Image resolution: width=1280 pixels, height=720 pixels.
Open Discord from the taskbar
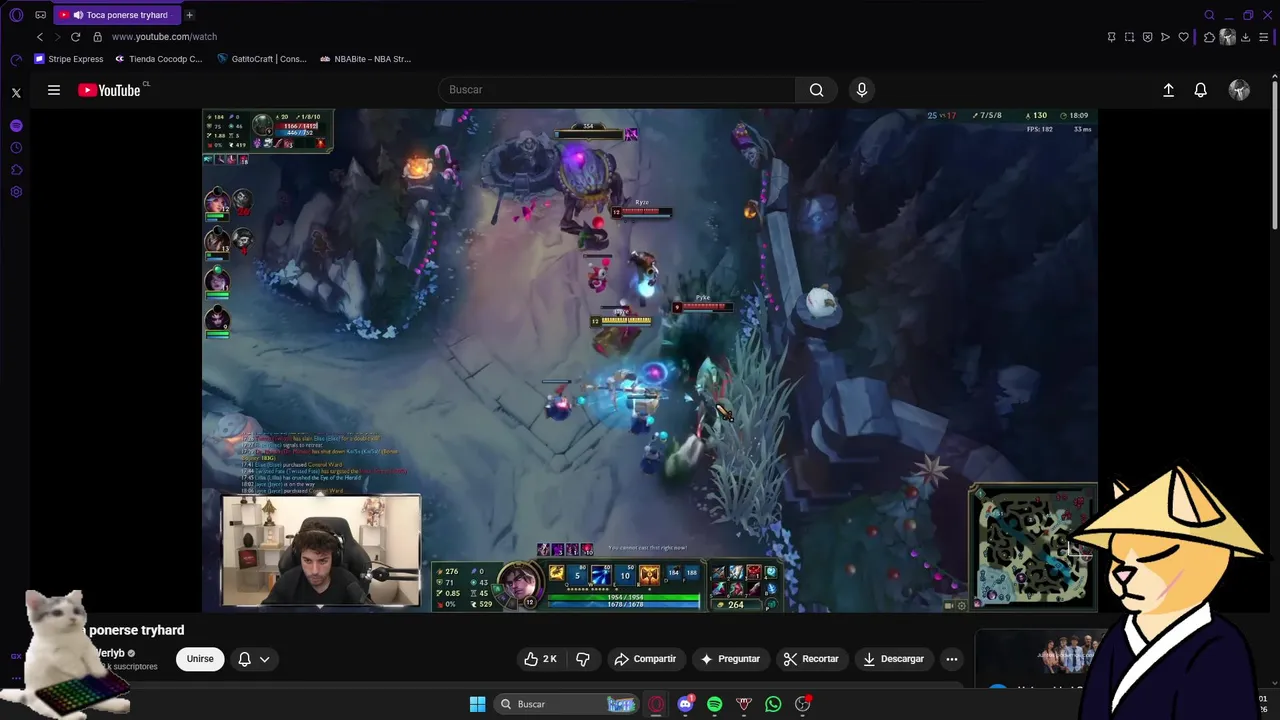[x=686, y=704]
